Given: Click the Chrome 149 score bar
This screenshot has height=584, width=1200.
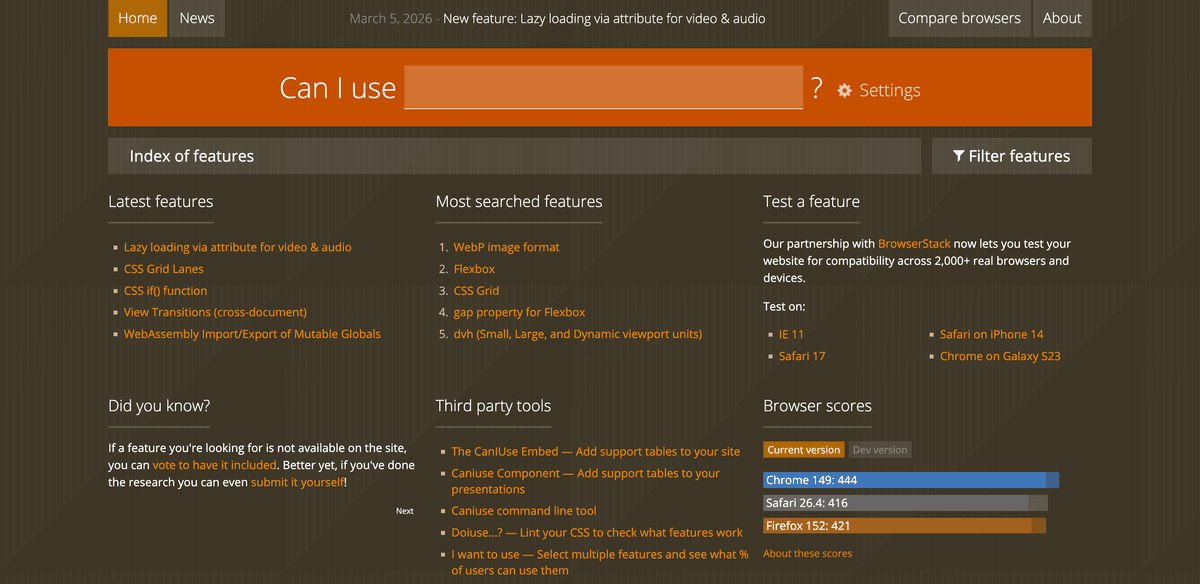Looking at the screenshot, I should pos(911,480).
